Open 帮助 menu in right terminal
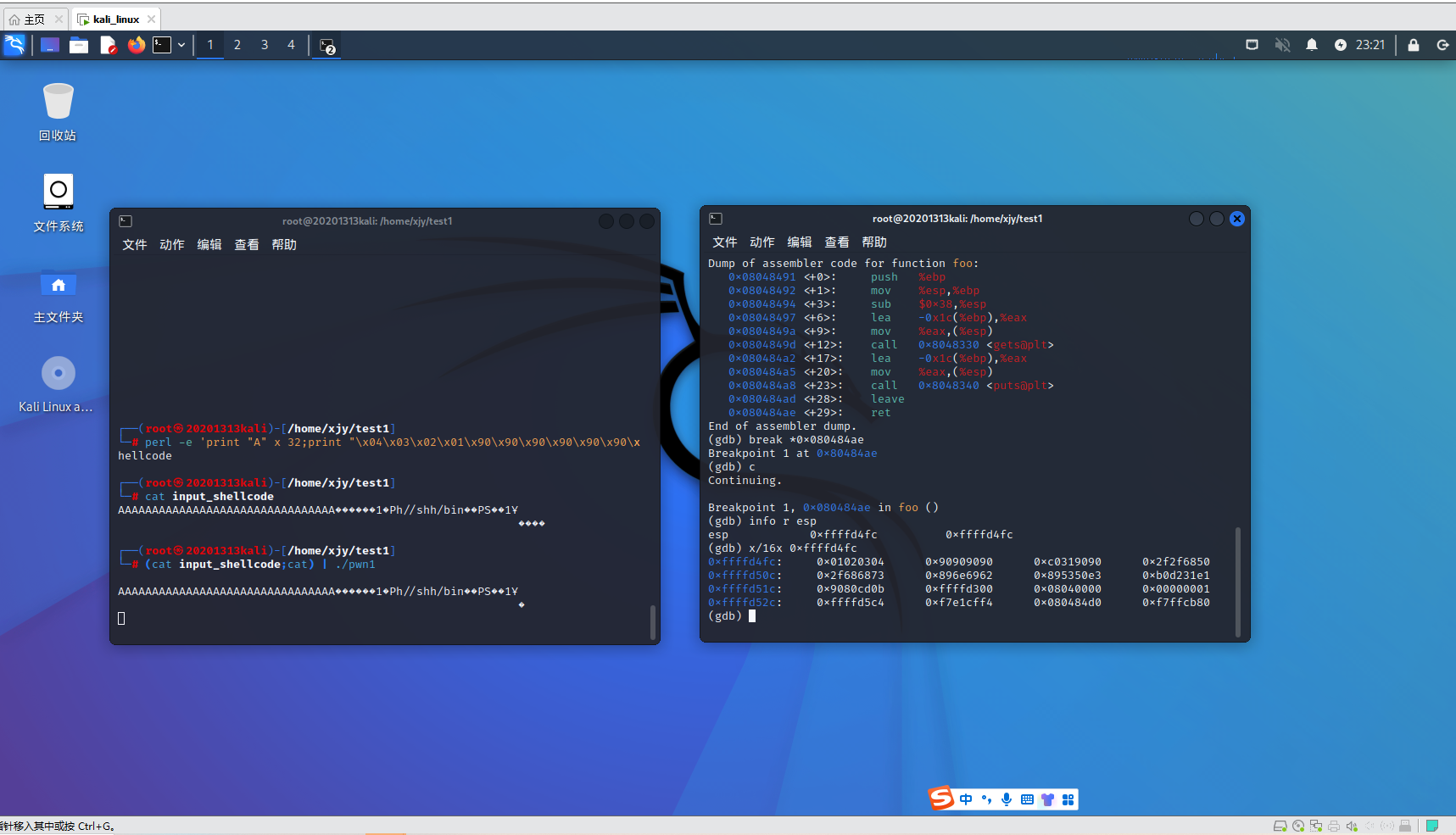Image resolution: width=1456 pixels, height=835 pixels. click(x=874, y=242)
